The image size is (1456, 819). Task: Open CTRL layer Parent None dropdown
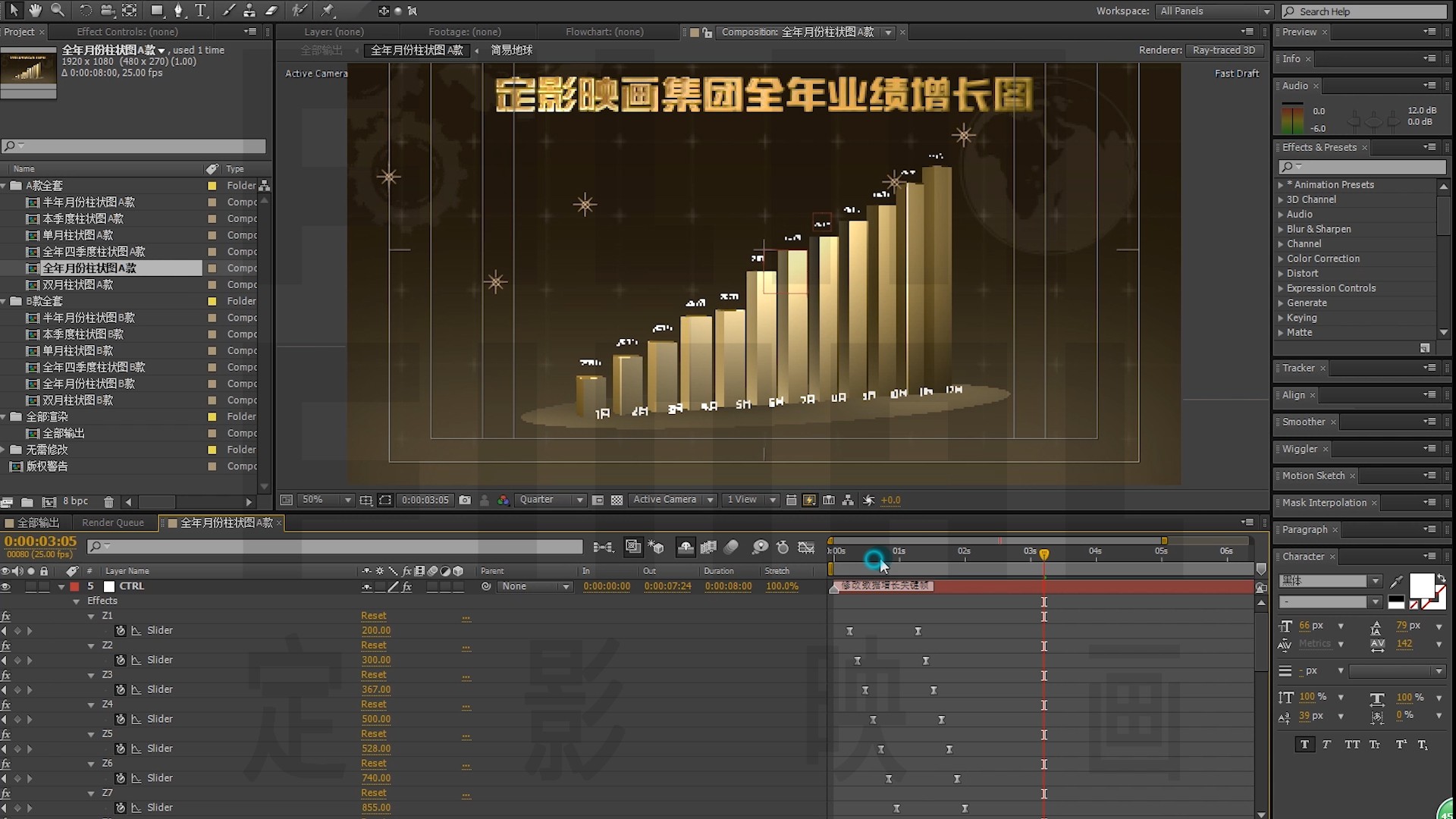click(x=535, y=586)
